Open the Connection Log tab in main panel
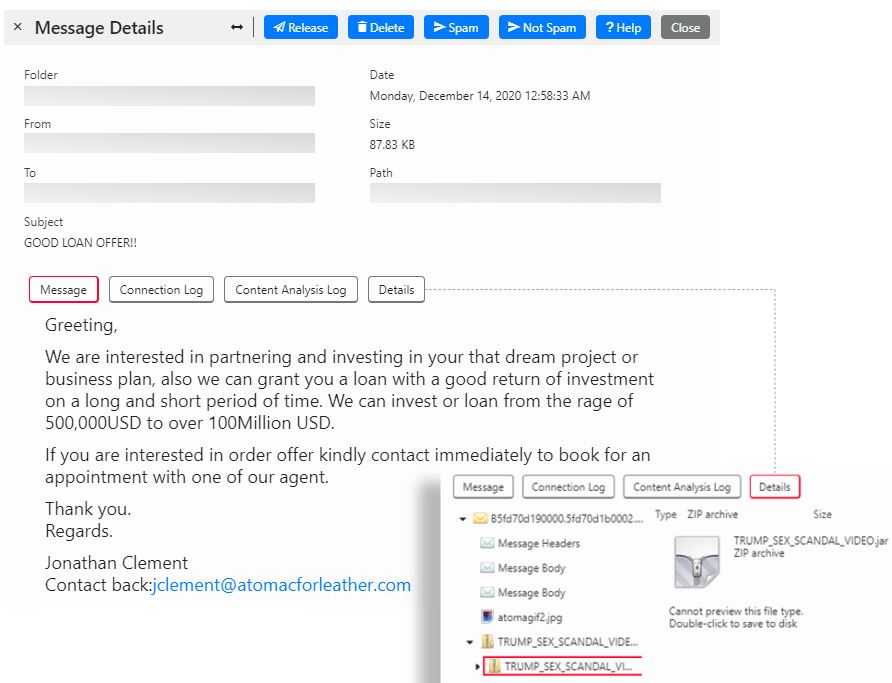This screenshot has width=892, height=683. point(161,290)
